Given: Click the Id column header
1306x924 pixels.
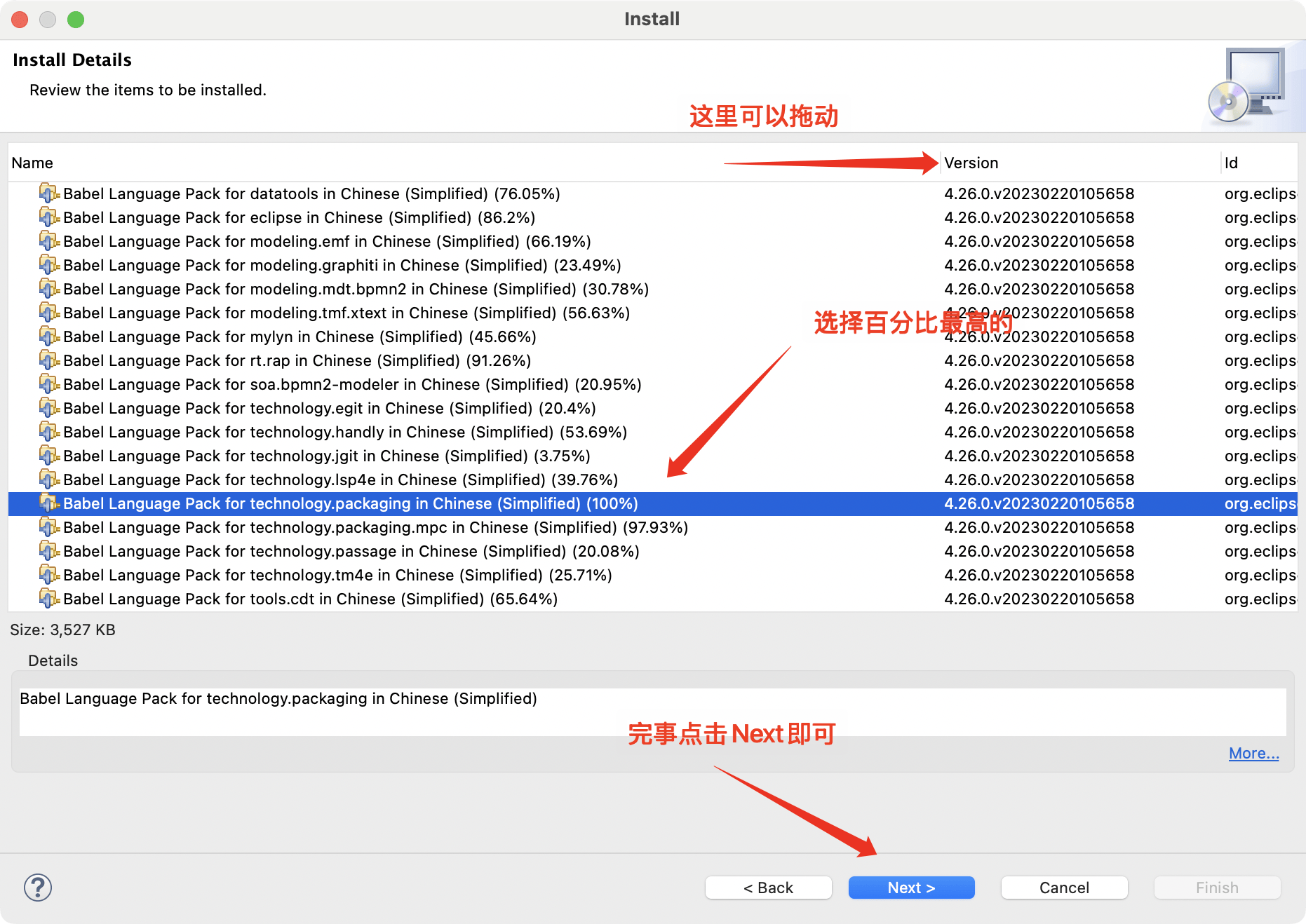Looking at the screenshot, I should click(x=1259, y=163).
